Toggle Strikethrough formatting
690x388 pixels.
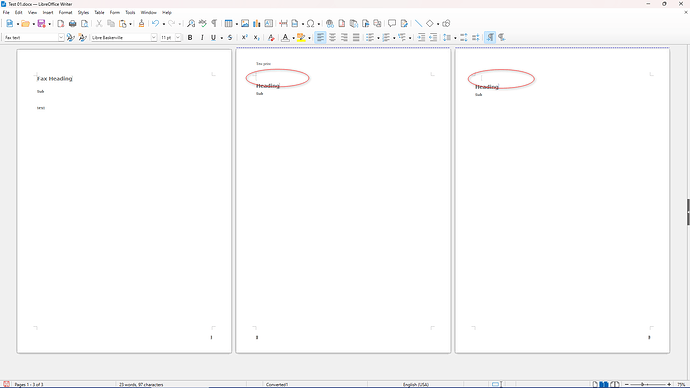point(230,38)
